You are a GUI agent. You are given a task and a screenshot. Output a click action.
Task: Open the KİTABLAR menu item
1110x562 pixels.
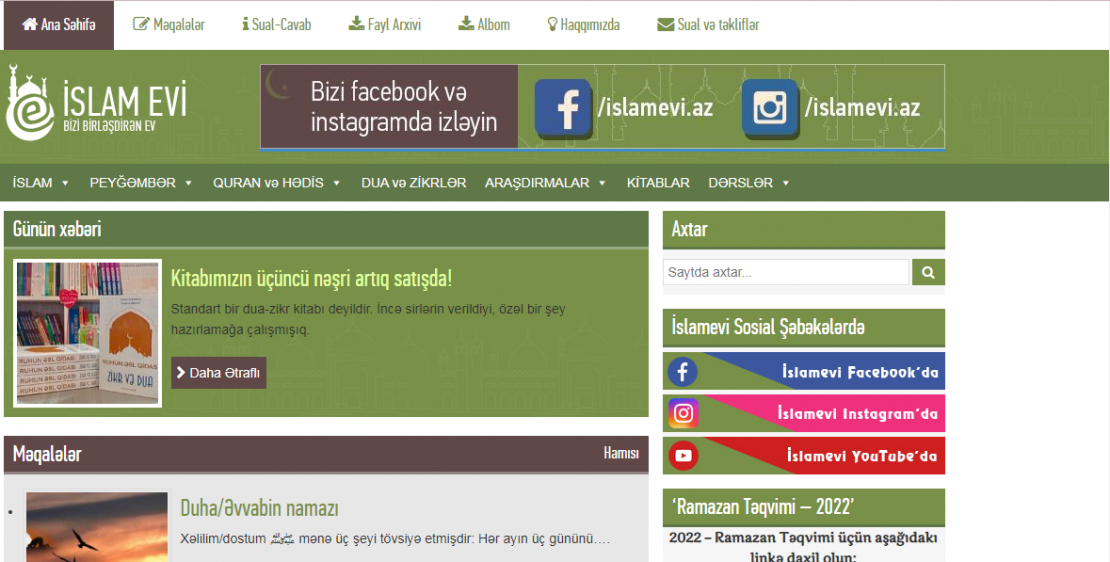coord(658,183)
